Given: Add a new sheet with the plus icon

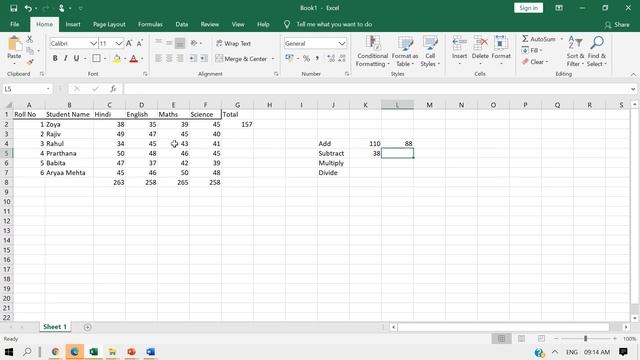Looking at the screenshot, I should 87,327.
